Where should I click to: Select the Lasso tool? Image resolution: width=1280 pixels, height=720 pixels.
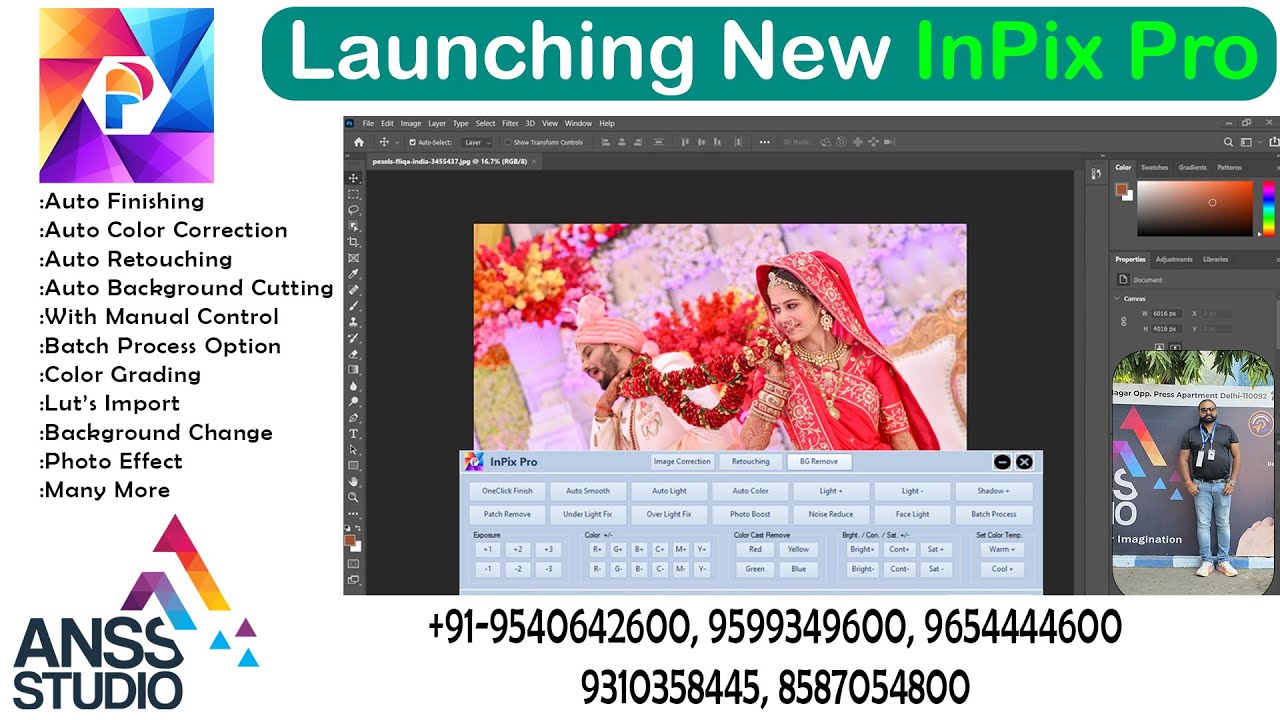[x=354, y=210]
